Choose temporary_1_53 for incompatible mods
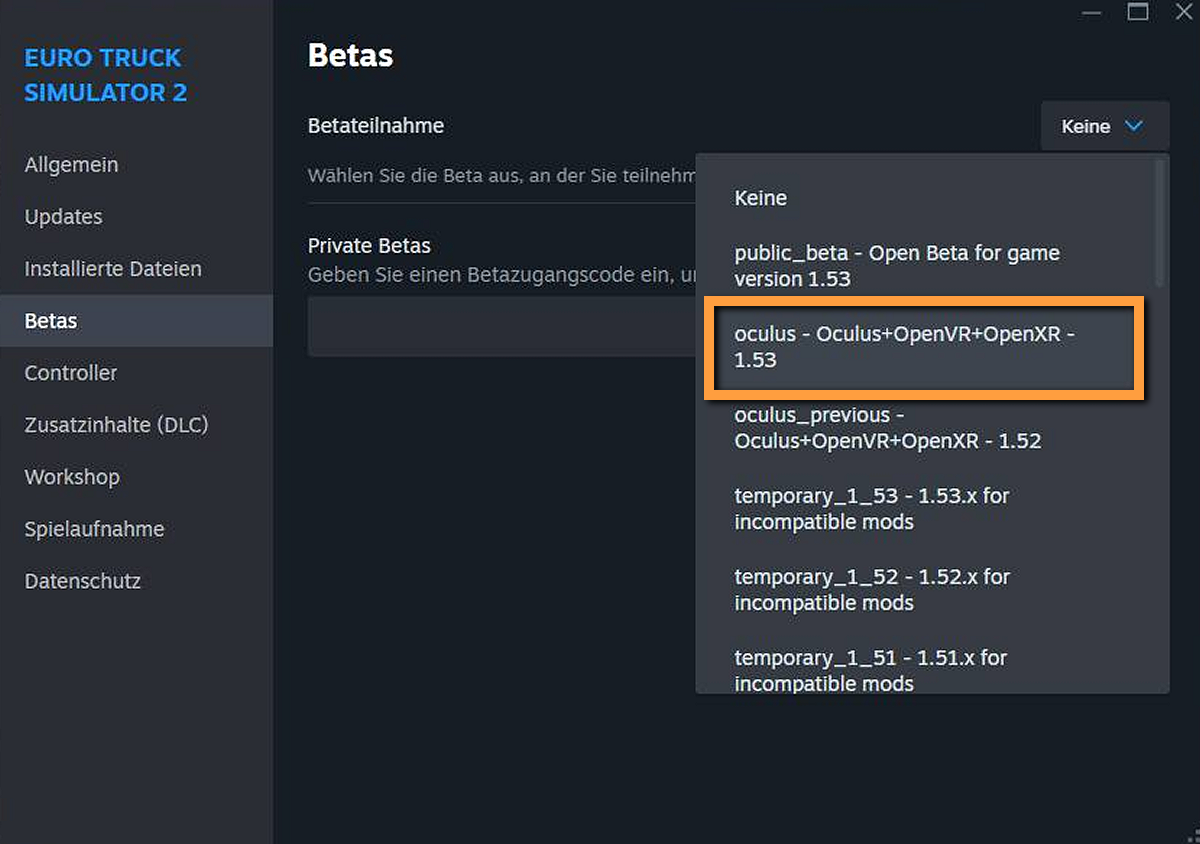 tap(925, 509)
